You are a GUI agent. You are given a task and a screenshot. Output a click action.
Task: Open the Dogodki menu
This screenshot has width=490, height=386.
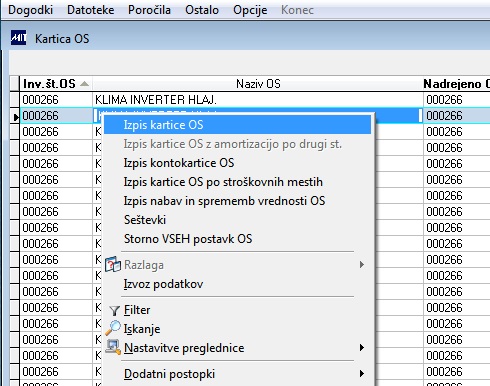point(30,10)
